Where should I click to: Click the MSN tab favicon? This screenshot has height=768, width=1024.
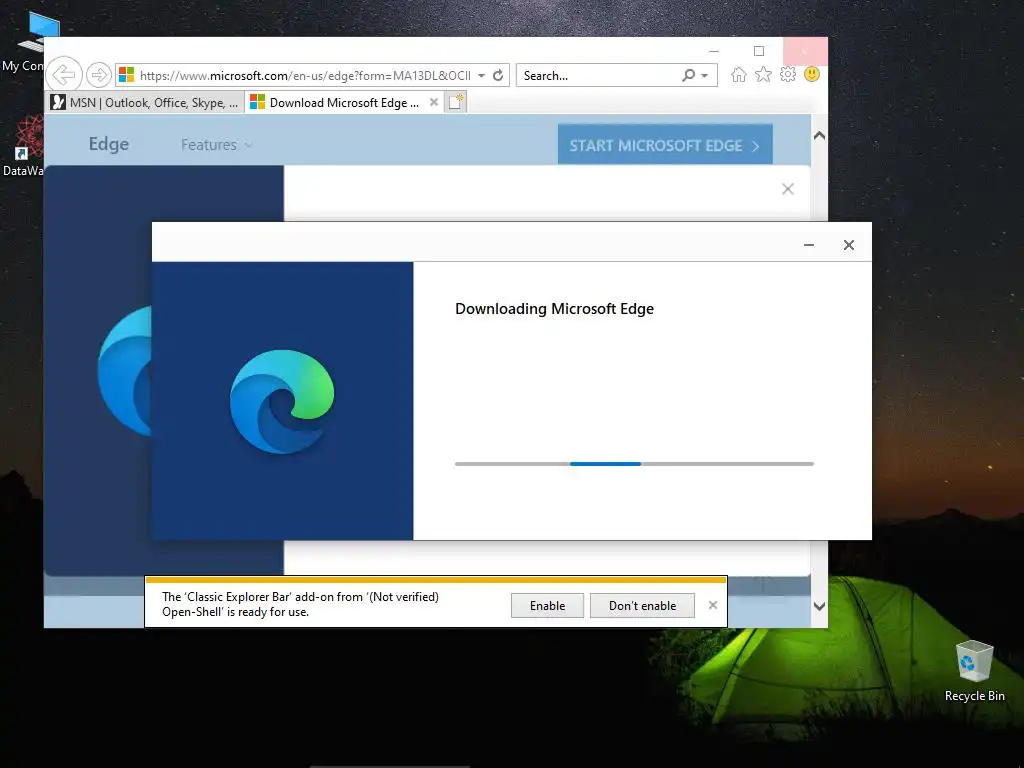[x=58, y=103]
